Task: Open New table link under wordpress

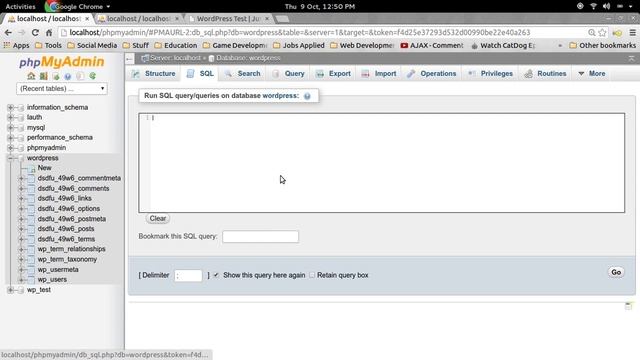Action: pyautogui.click(x=44, y=168)
